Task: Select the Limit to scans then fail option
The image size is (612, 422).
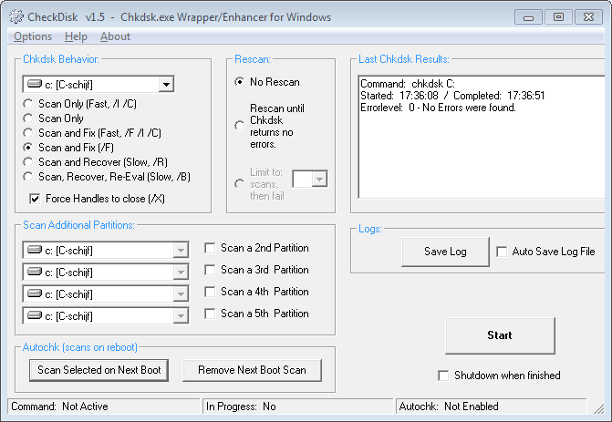Action: [x=239, y=184]
